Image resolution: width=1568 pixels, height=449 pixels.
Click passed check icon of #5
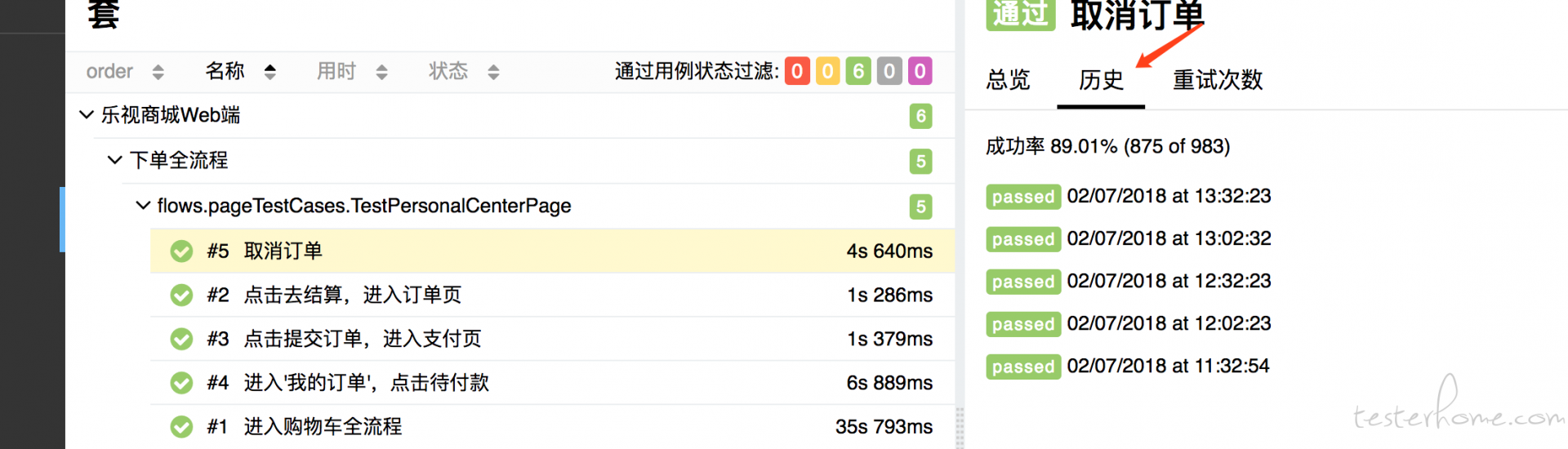tap(181, 251)
